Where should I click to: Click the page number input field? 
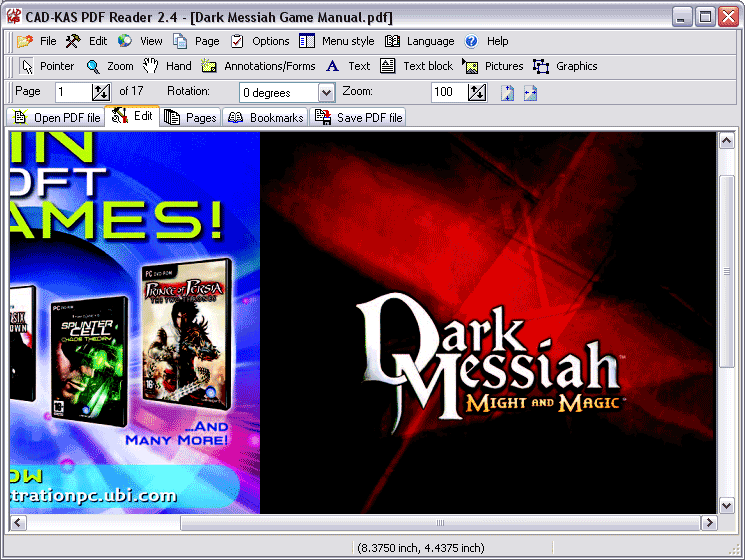(73, 92)
